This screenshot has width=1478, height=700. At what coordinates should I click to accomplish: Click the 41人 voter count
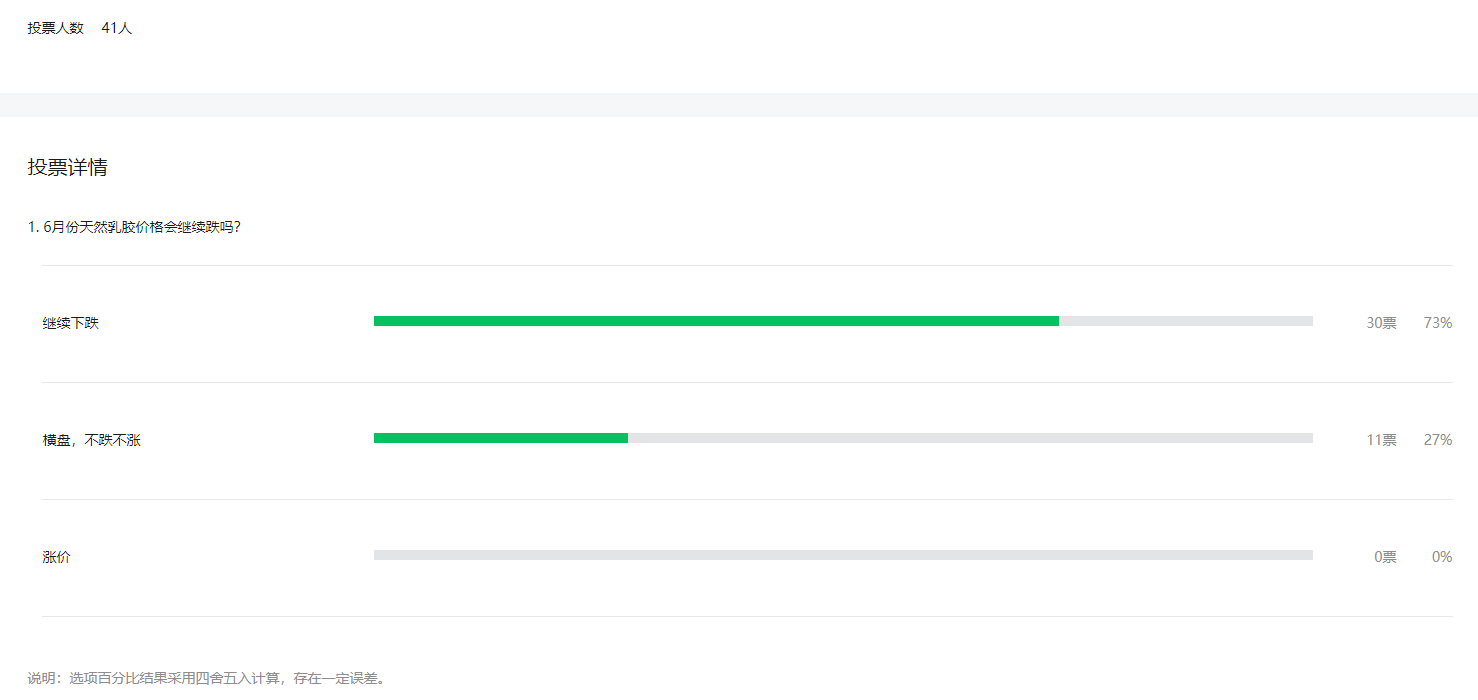coord(117,28)
